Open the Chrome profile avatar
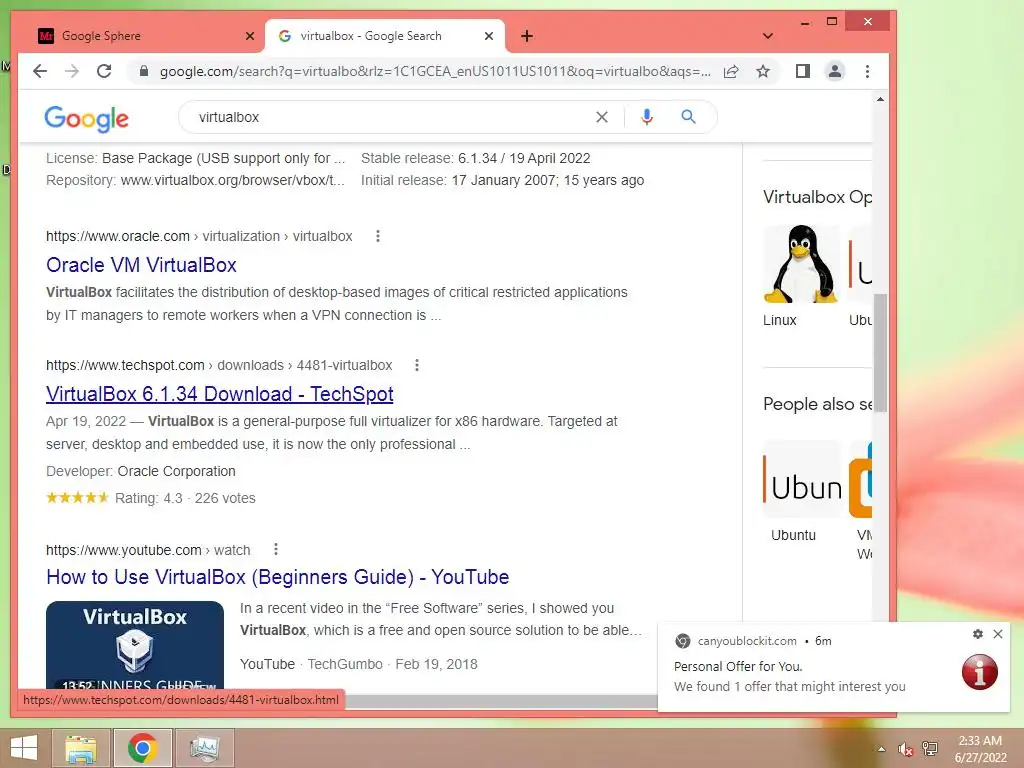The image size is (1024, 768). pyautogui.click(x=835, y=71)
